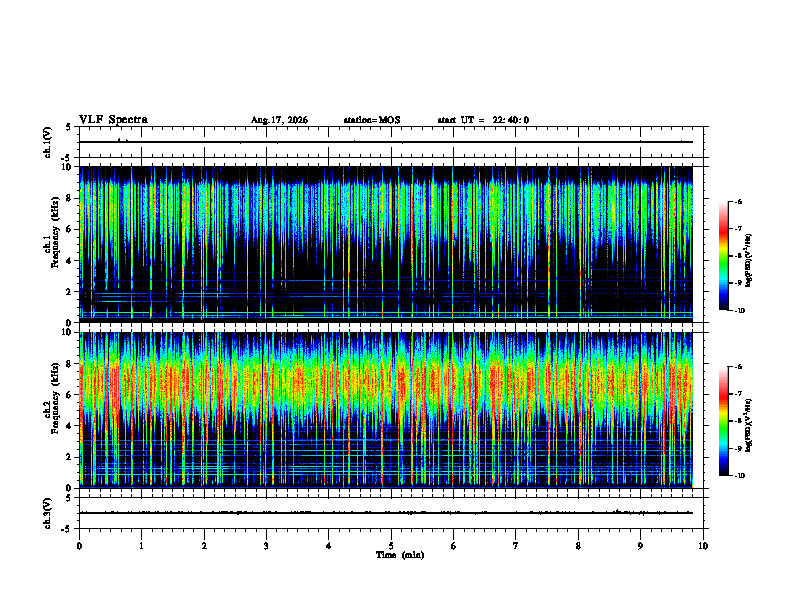Click the "VLF Spectra" plot title
This screenshot has height=612, width=792.
[x=113, y=120]
